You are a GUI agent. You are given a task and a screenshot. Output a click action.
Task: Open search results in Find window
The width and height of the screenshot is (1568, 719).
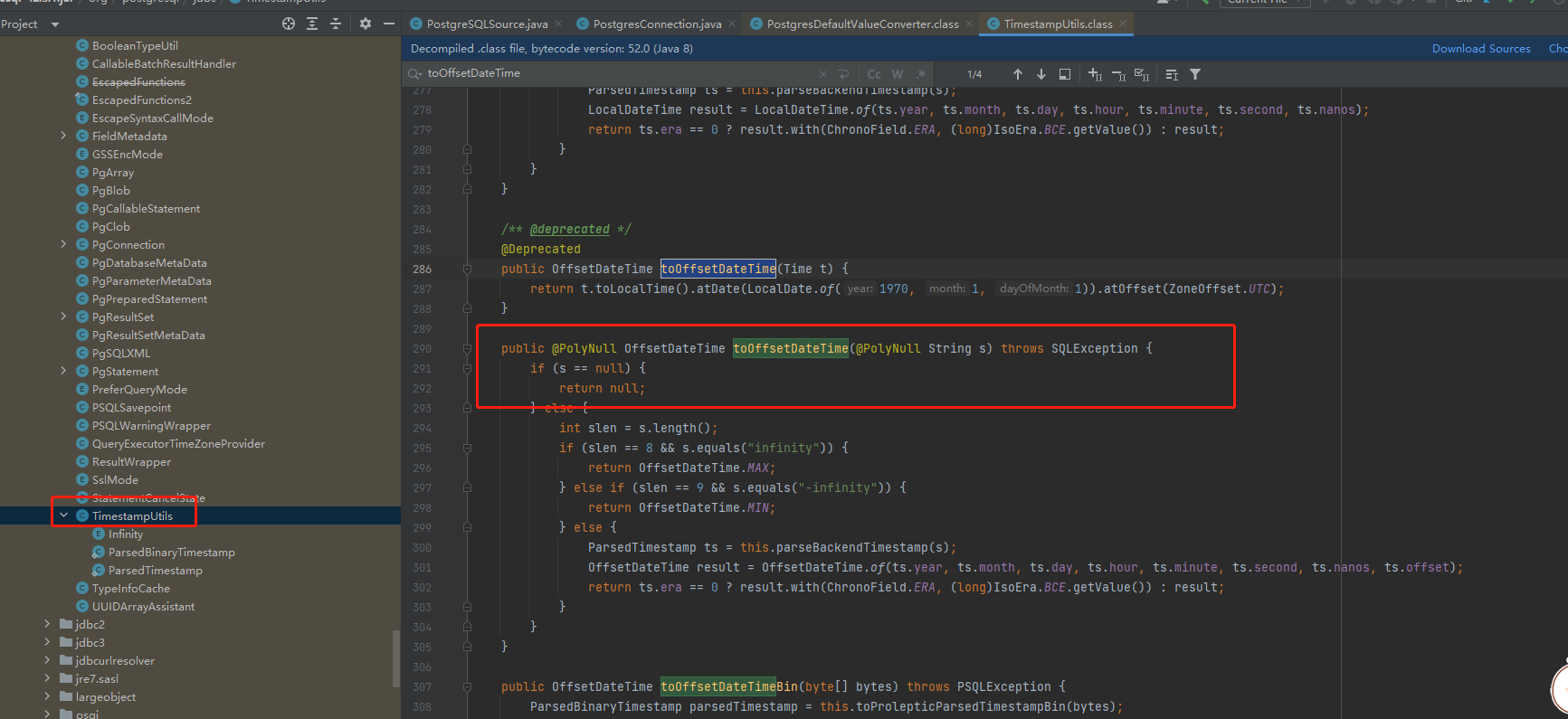pyautogui.click(x=1065, y=74)
